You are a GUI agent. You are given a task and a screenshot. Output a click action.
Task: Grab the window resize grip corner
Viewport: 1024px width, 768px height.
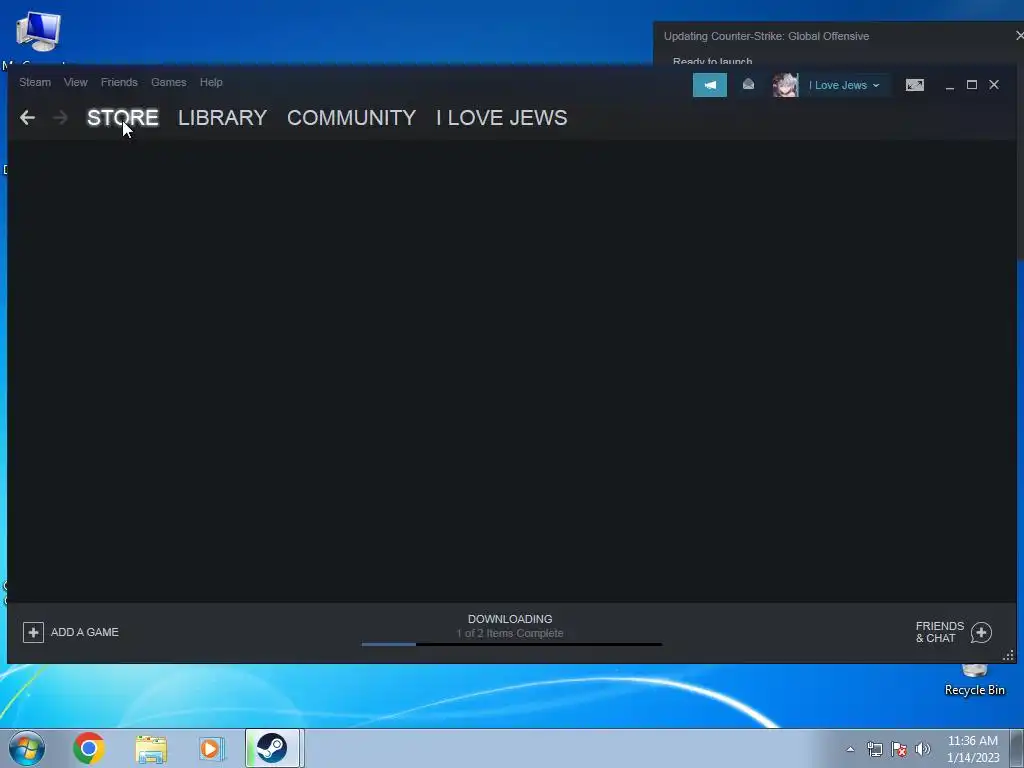(x=1008, y=656)
